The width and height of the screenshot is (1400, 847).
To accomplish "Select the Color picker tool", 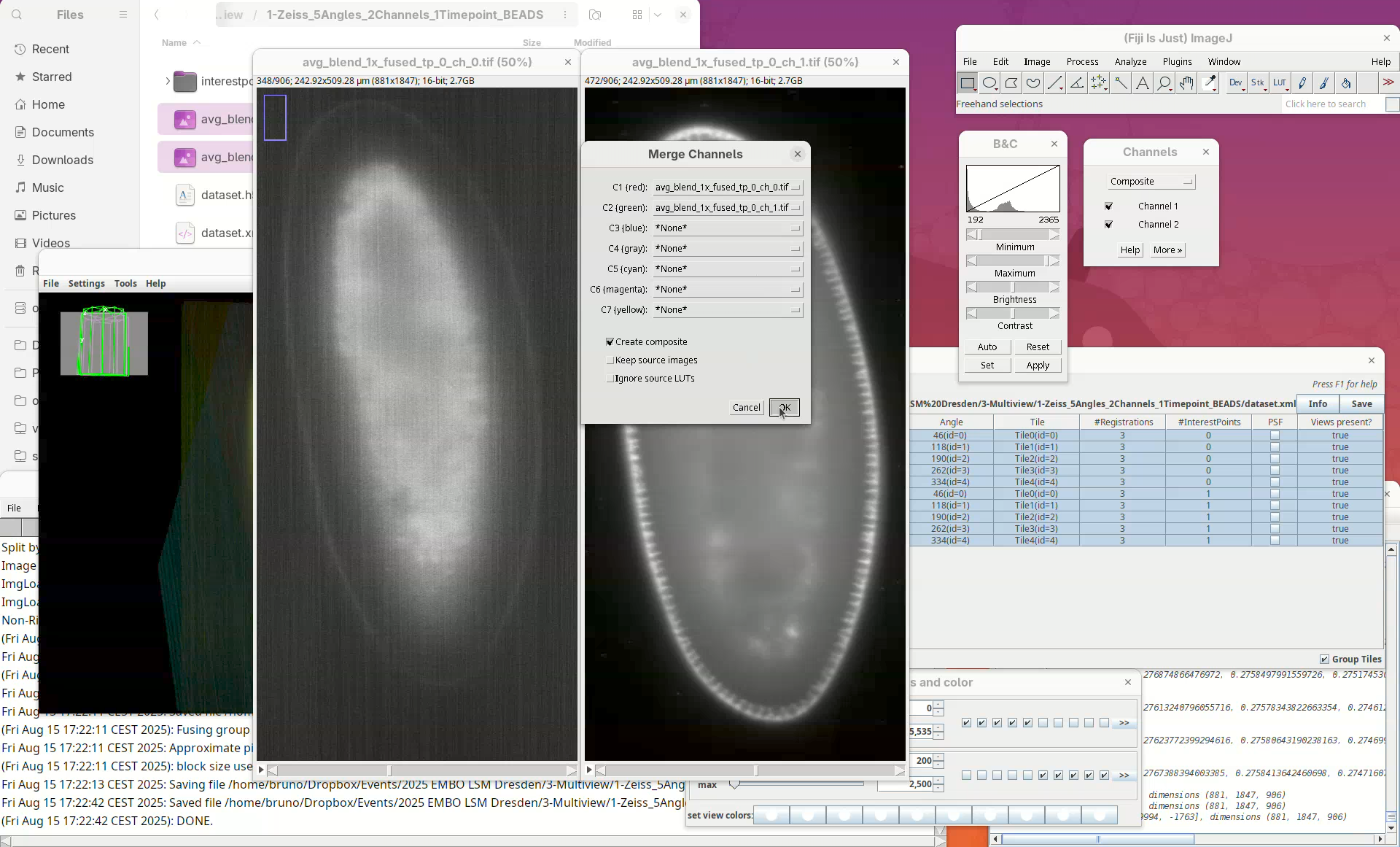I will point(1210,83).
